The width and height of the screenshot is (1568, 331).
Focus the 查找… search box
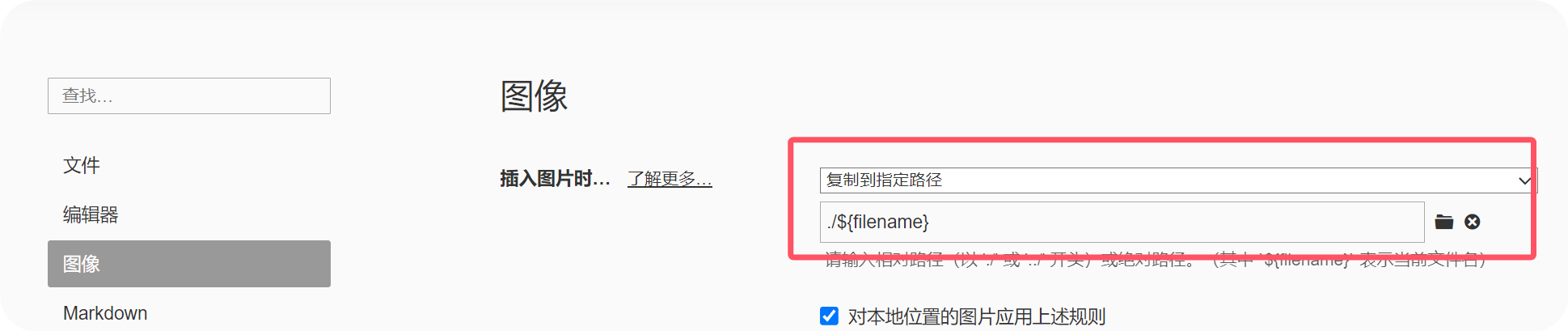click(x=189, y=95)
